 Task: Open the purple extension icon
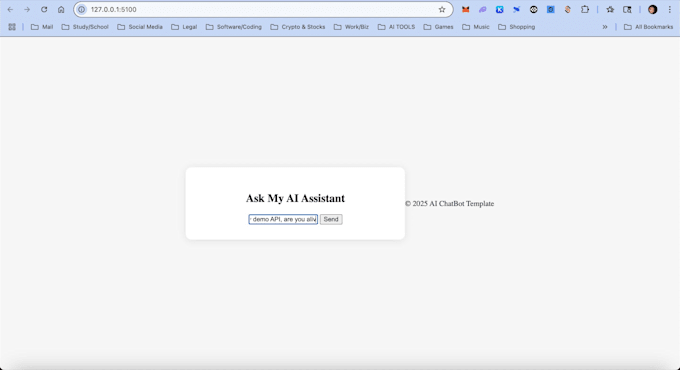click(x=482, y=10)
